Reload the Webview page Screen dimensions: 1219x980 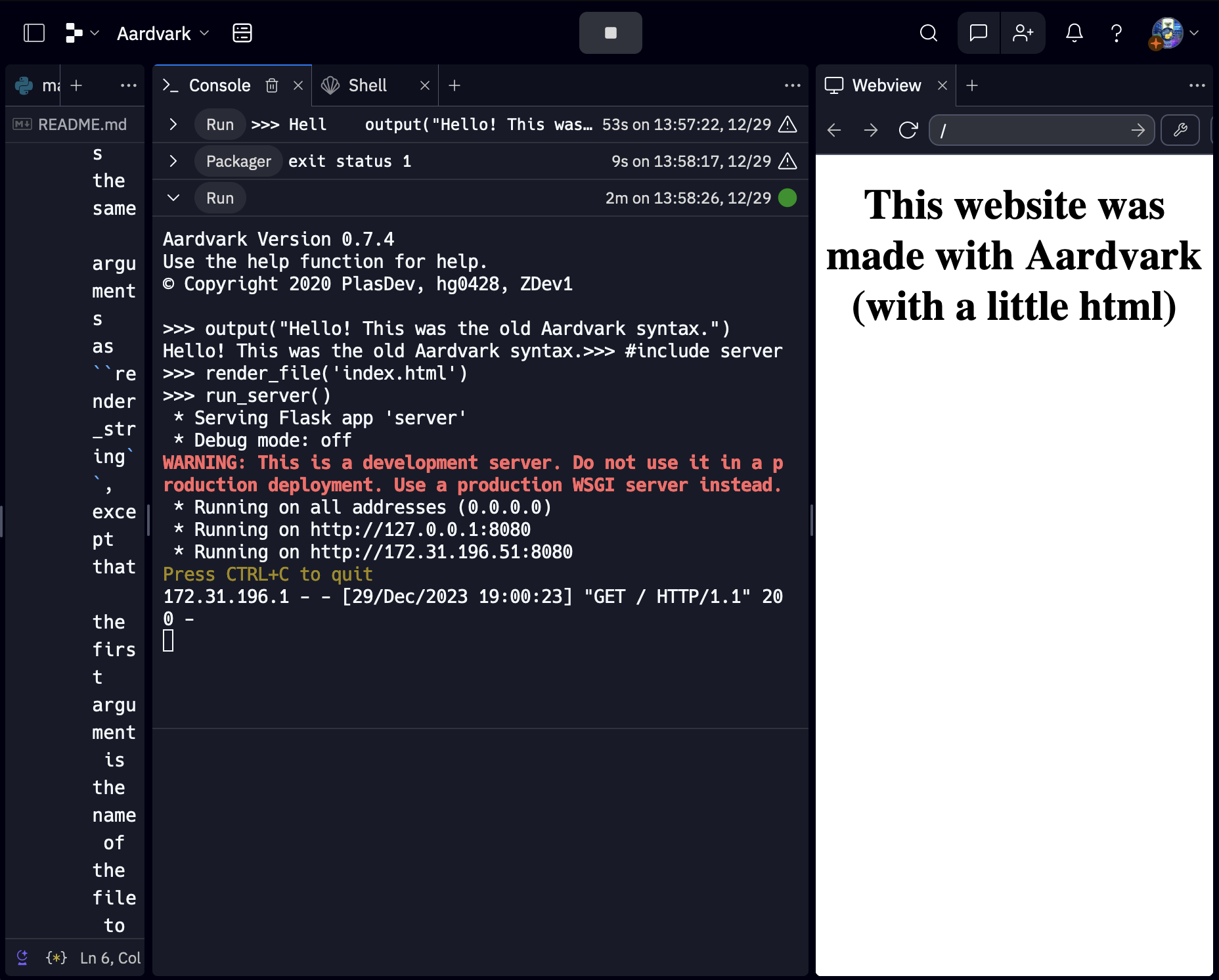(908, 130)
